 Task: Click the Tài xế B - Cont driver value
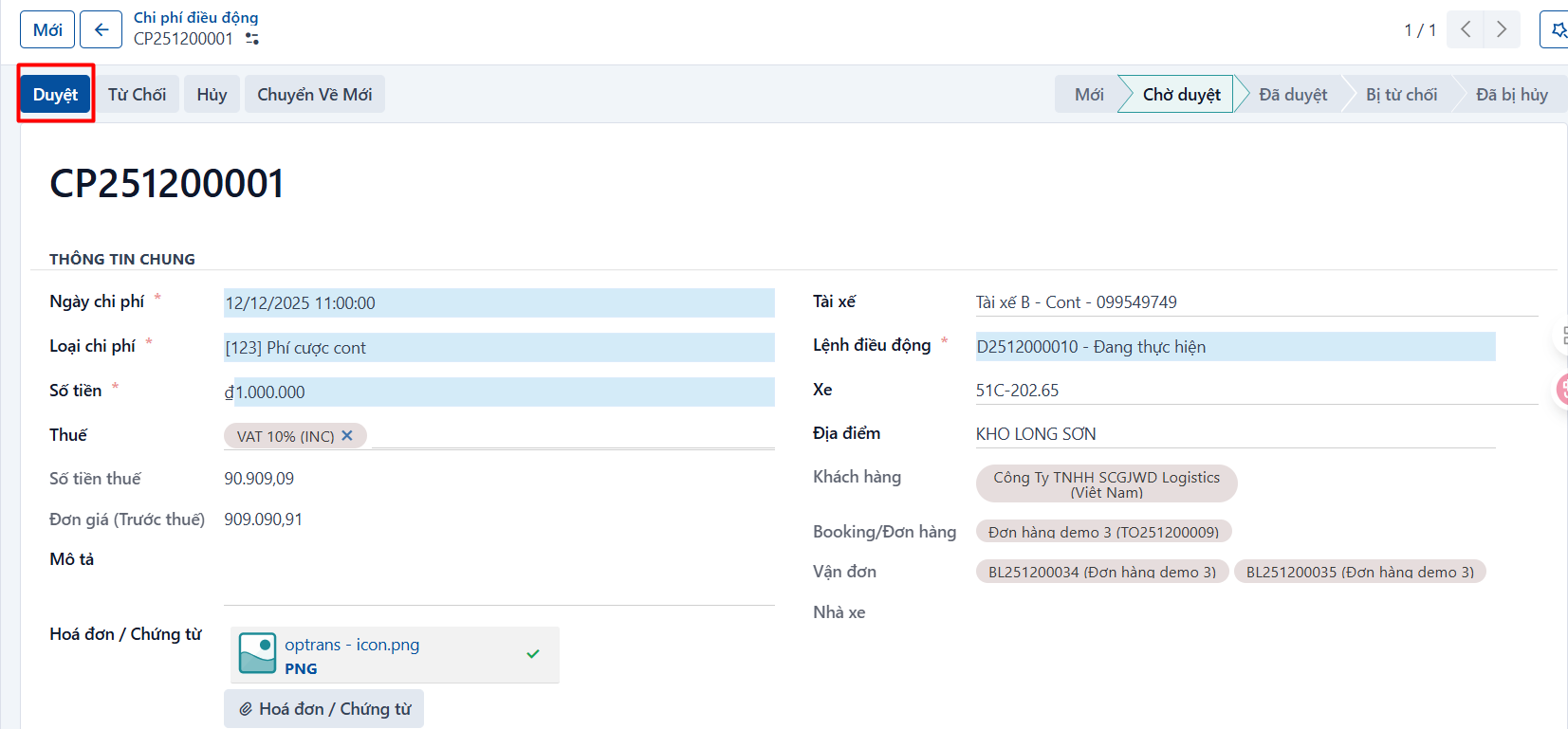(1076, 301)
